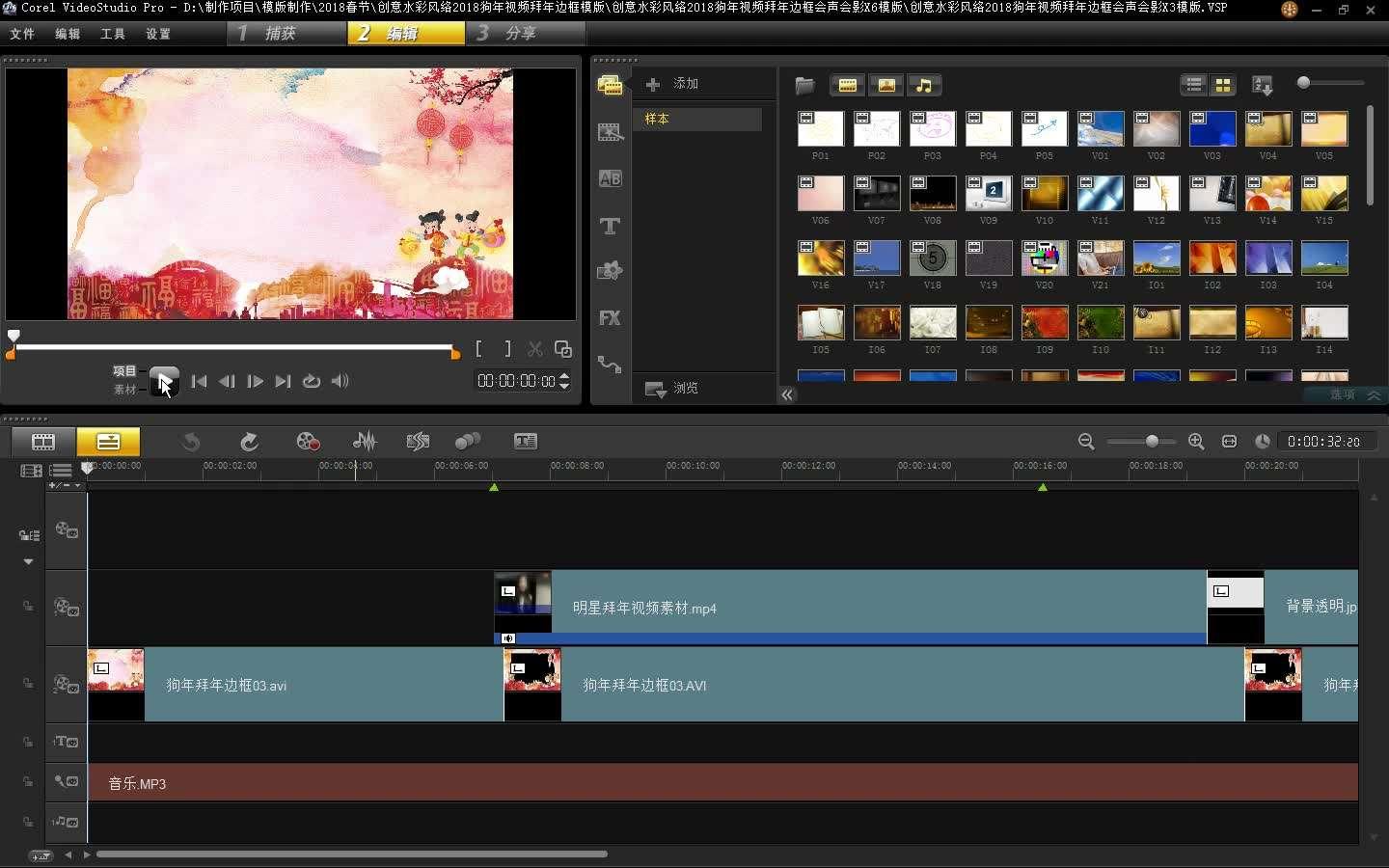1389x868 pixels.
Task: Collapse the library navigation panel chevron
Action: (787, 394)
